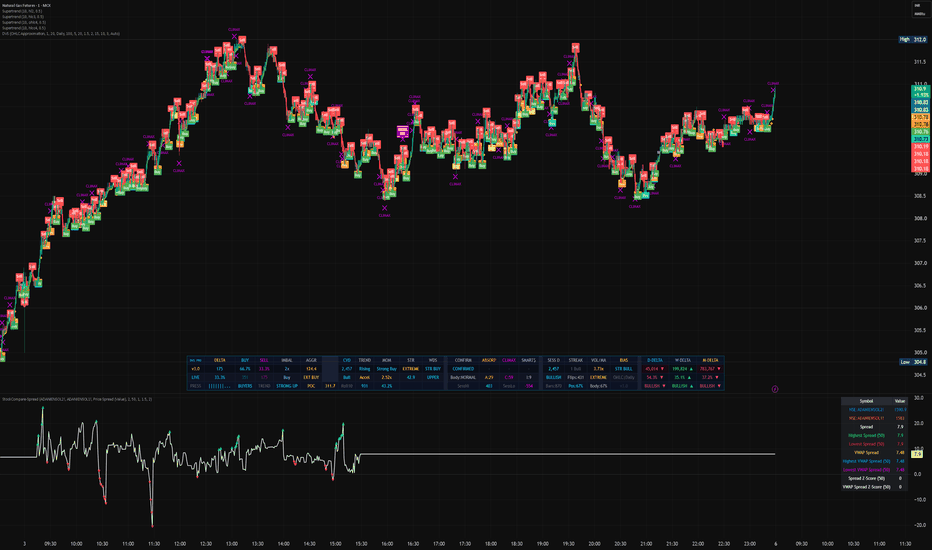
Task: Select the Stock Compare Spread indicator legend
Action: tap(77, 399)
